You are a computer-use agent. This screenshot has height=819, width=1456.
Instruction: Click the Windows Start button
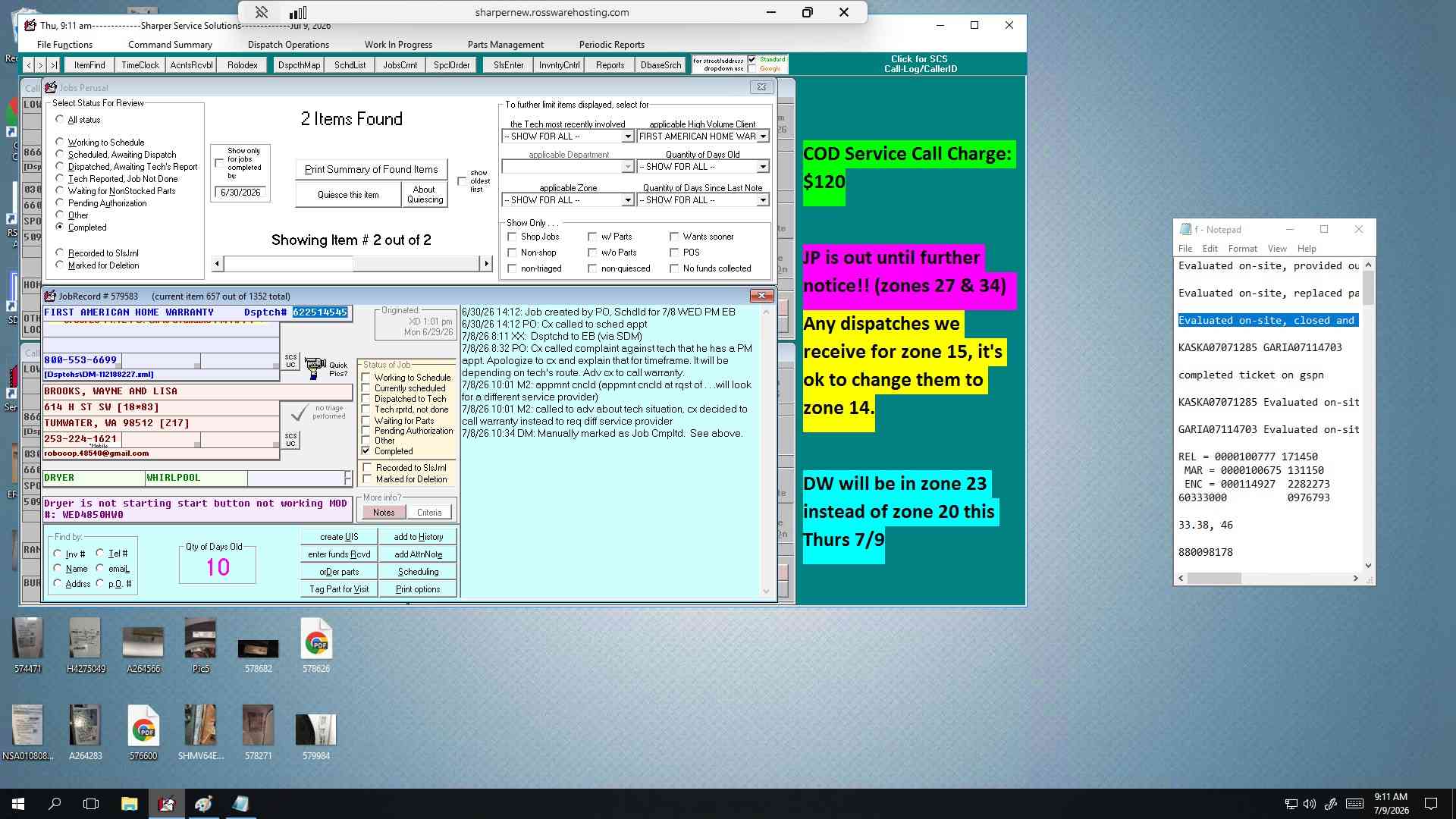18,804
